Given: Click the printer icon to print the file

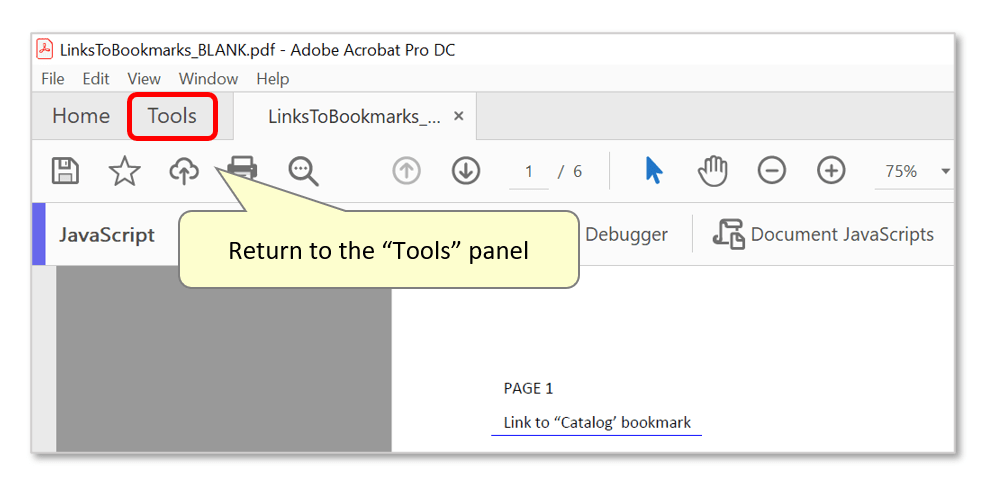Looking at the screenshot, I should point(242,169).
